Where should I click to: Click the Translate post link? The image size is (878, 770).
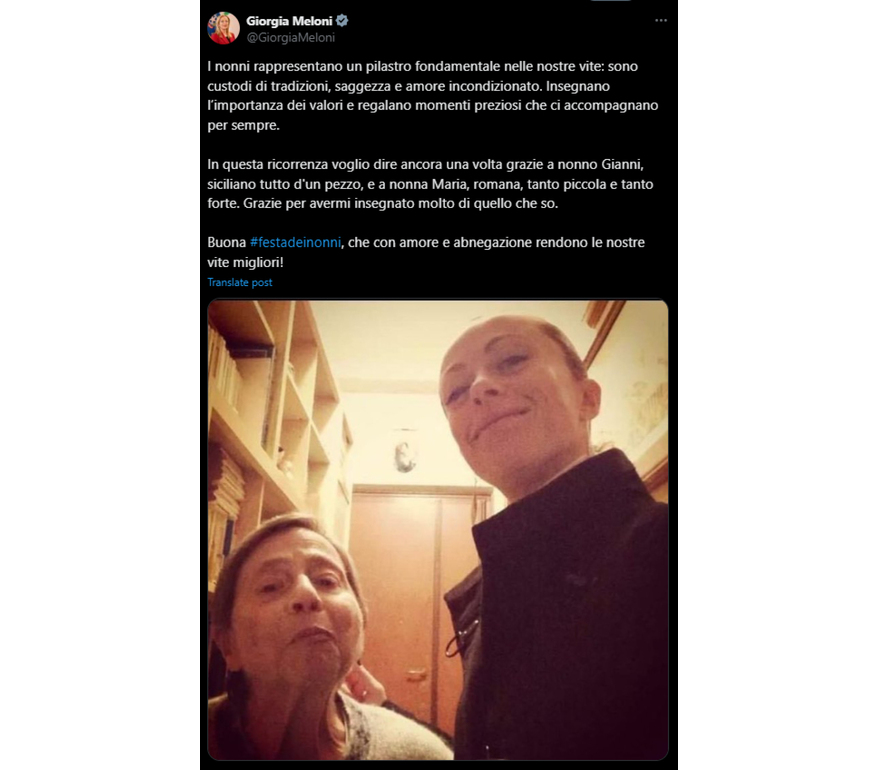tap(240, 282)
